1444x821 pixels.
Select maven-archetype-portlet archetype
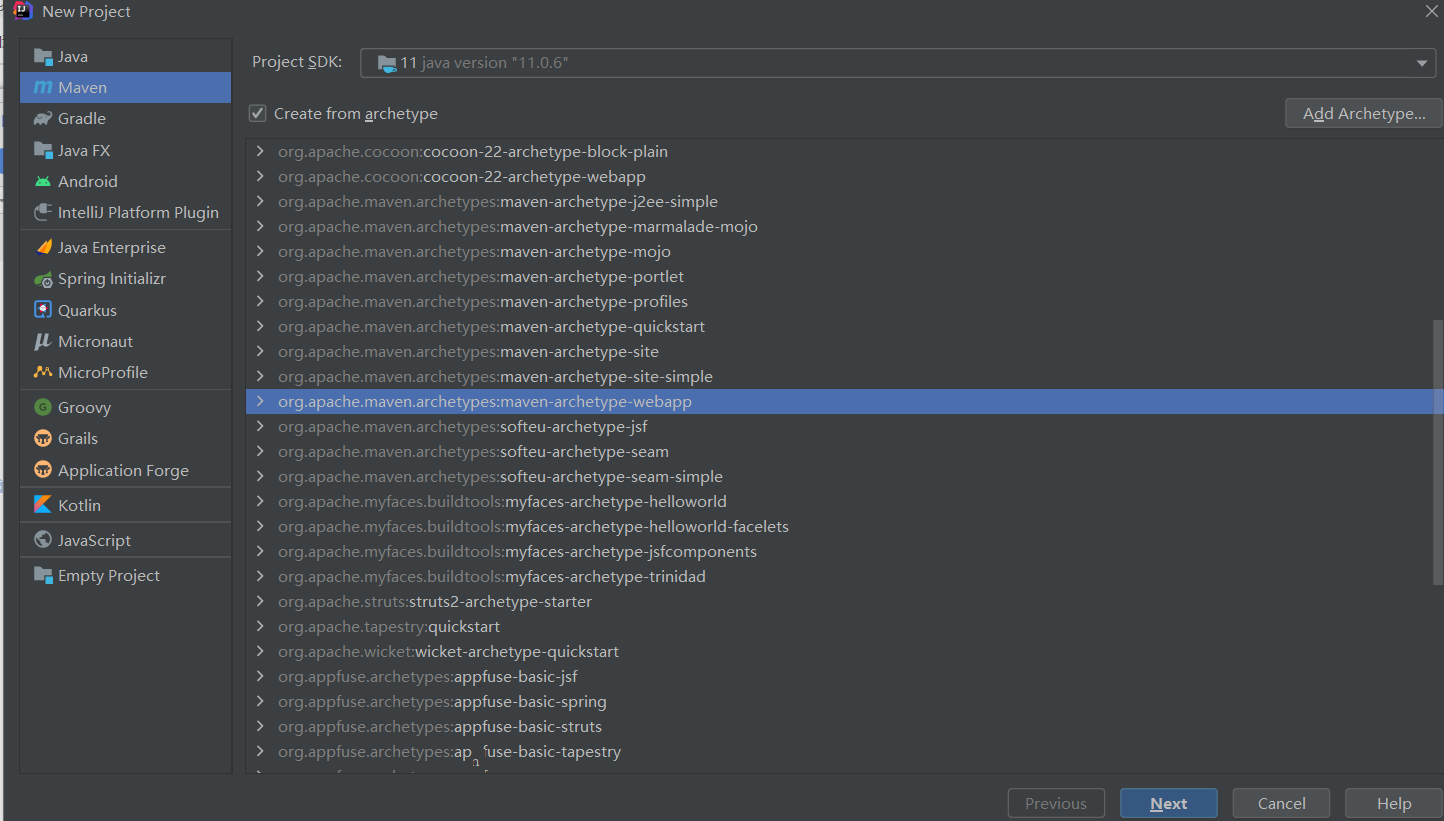839,277
